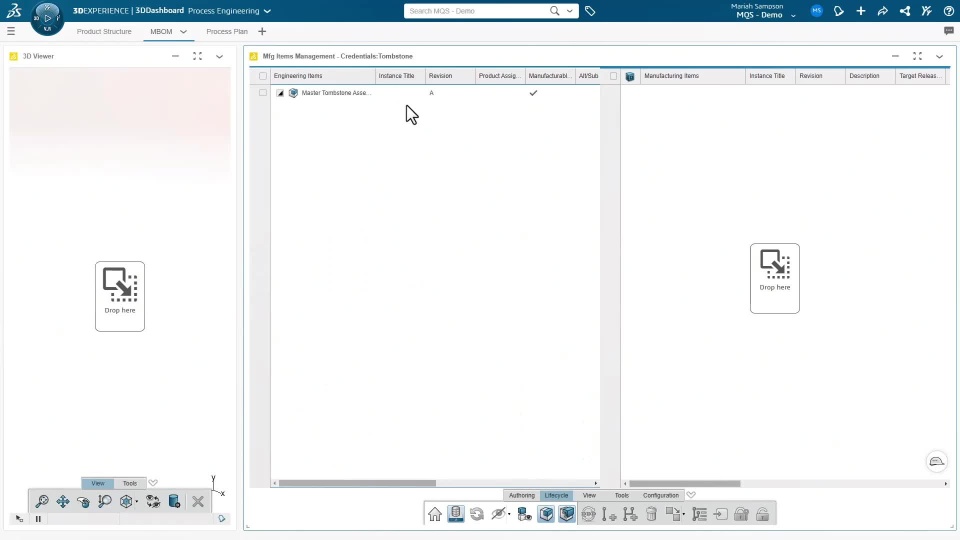Open the 3D Viewer widget menu chevron
Viewport: 960px width, 540px height.
click(219, 56)
